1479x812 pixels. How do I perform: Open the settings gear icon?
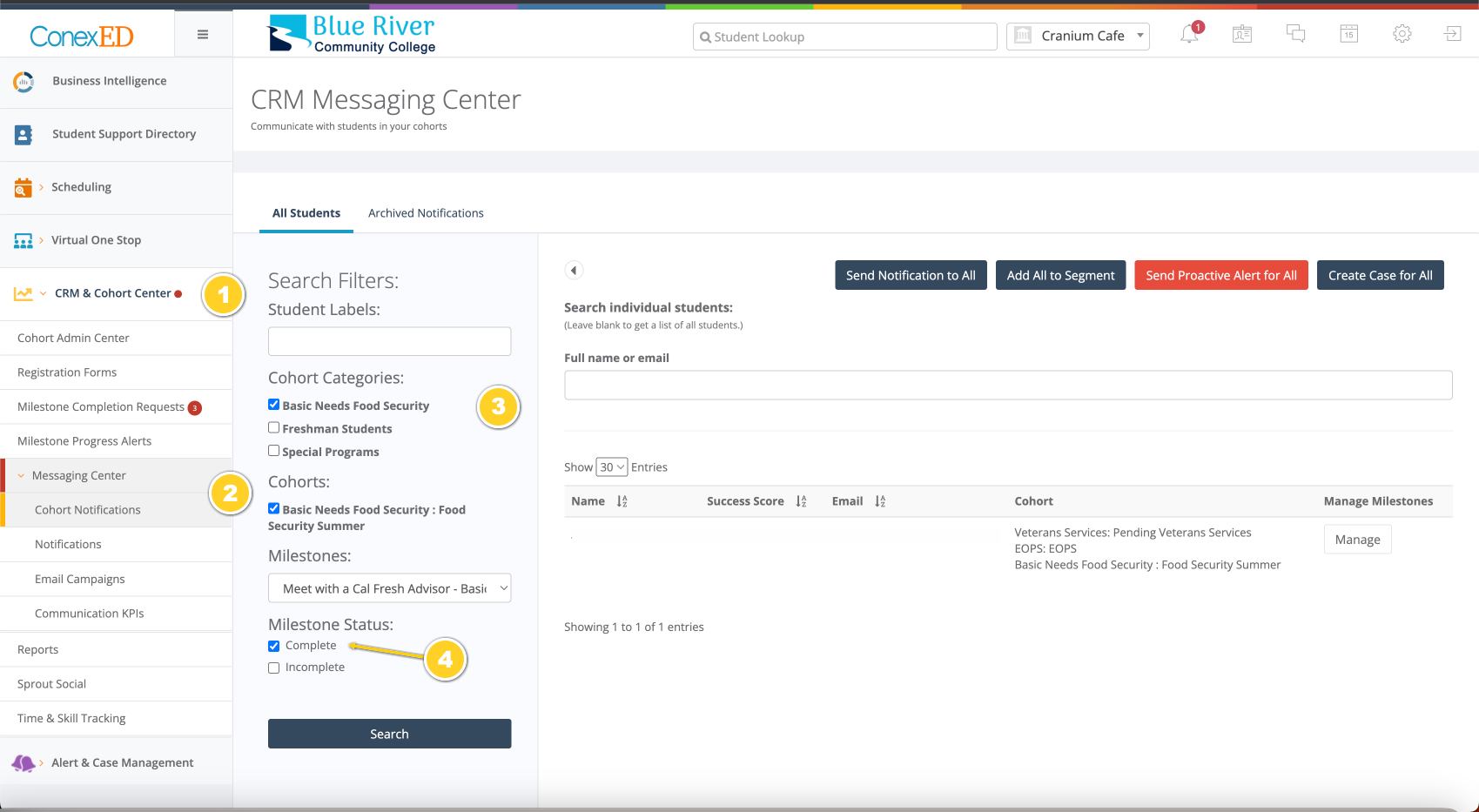click(x=1402, y=34)
